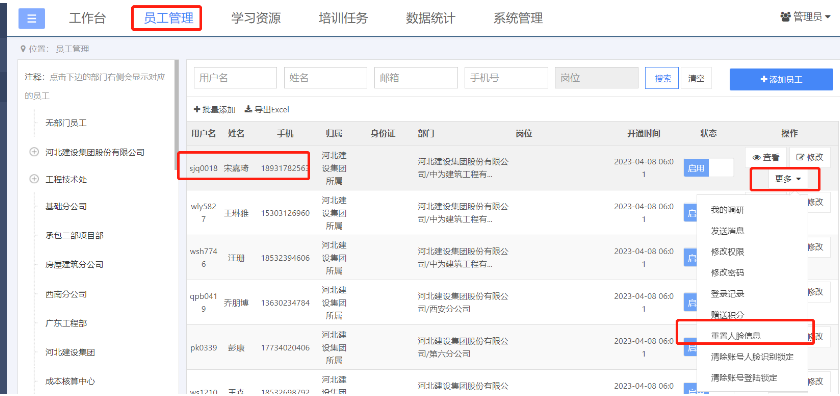Toggle the 启用 status switch for sjq0018
The image size is (840, 396).
click(x=708, y=168)
